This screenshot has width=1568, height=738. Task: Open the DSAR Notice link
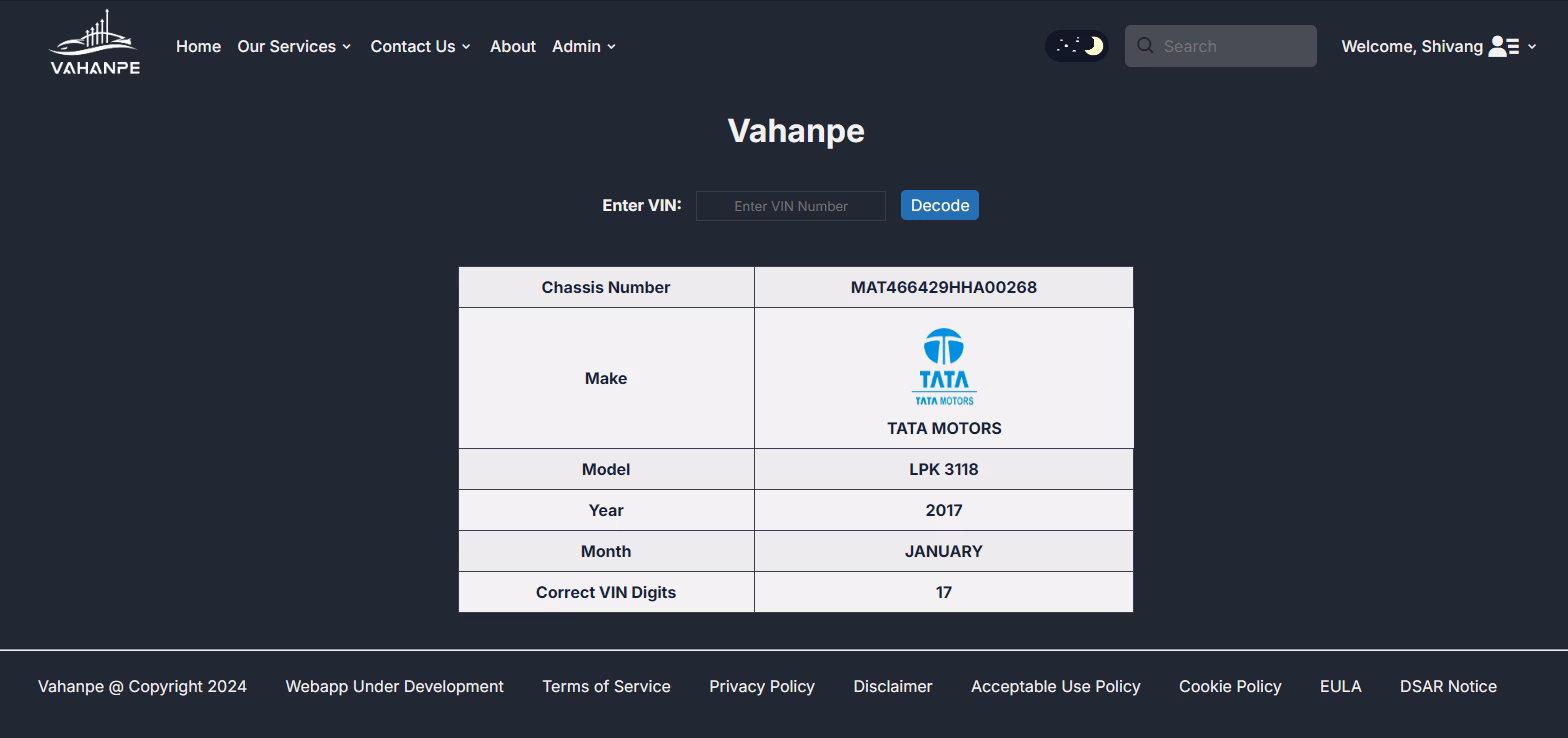1448,686
